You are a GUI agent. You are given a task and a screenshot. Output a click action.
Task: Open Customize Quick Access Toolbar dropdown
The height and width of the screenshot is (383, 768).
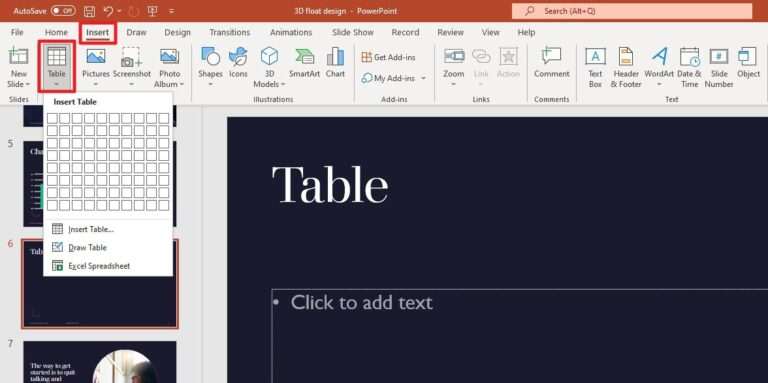tap(171, 11)
